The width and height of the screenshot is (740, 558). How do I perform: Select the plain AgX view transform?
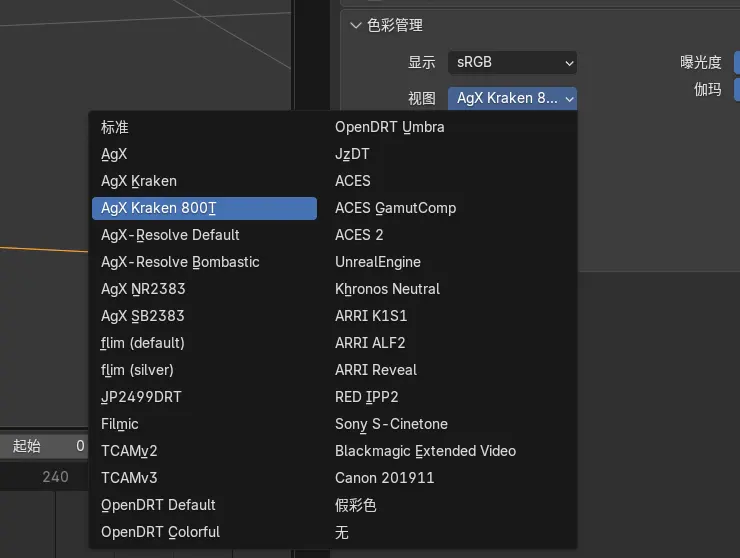(204, 154)
